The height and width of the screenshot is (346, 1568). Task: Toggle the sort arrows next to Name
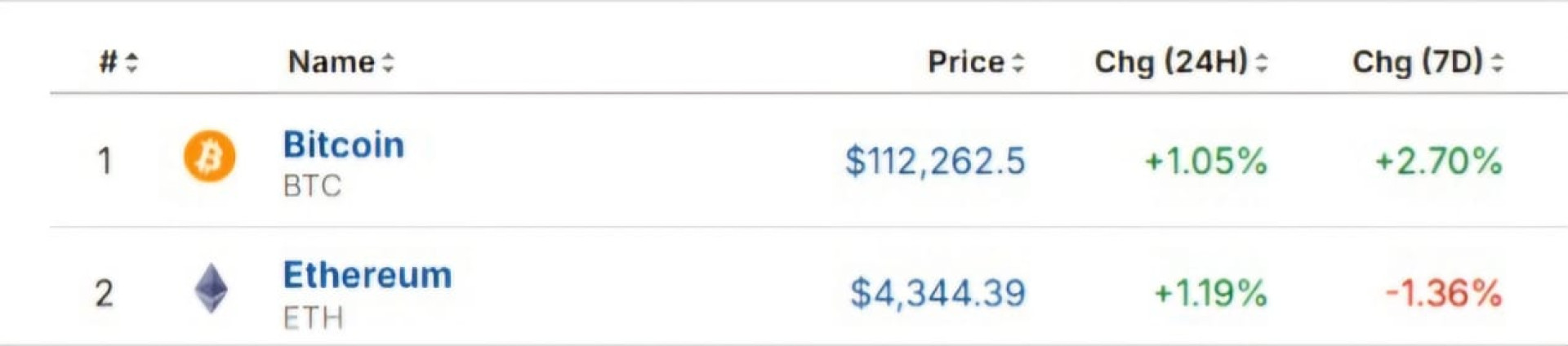388,62
